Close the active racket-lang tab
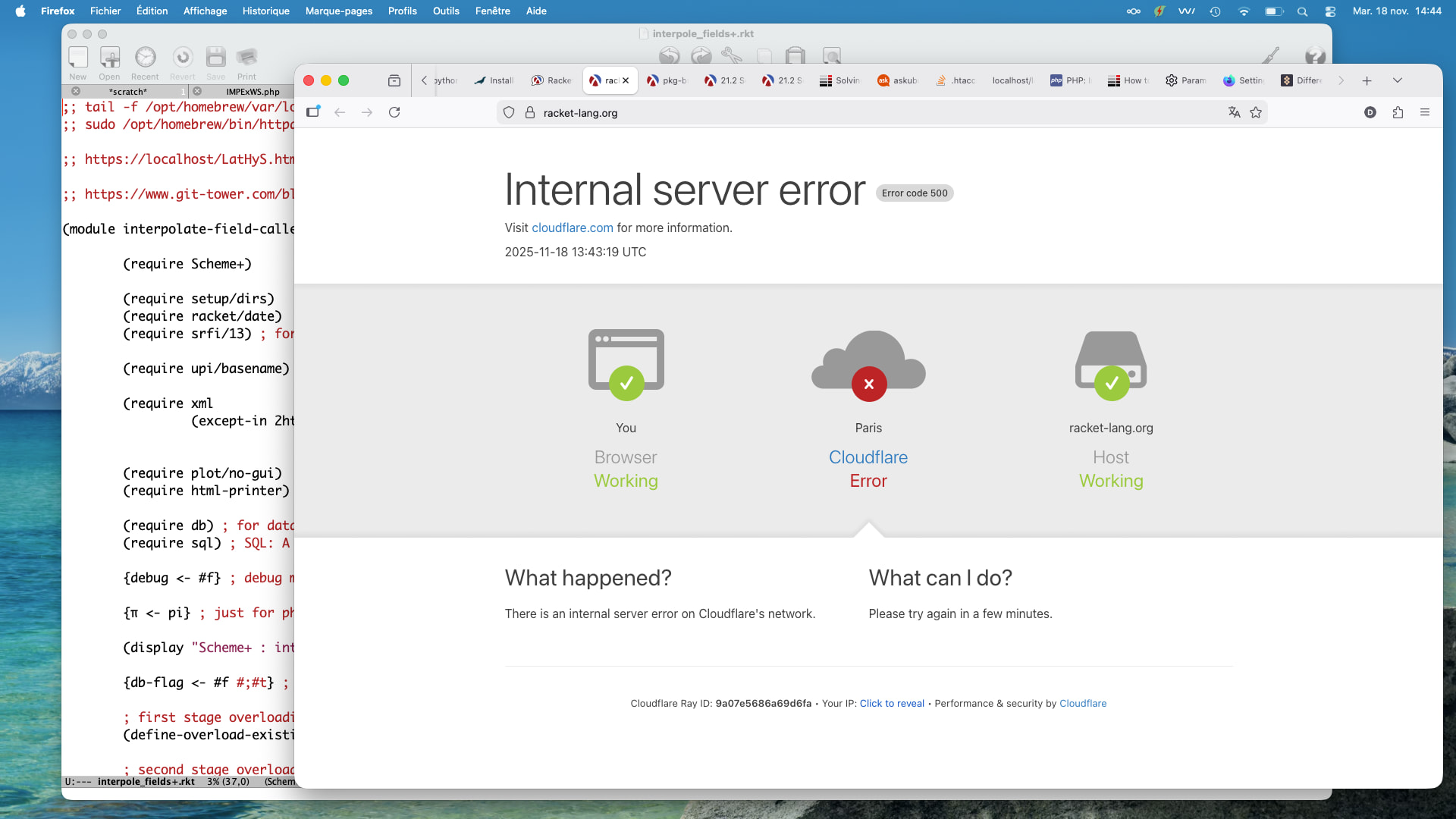The width and height of the screenshot is (1456, 819). pyautogui.click(x=626, y=80)
